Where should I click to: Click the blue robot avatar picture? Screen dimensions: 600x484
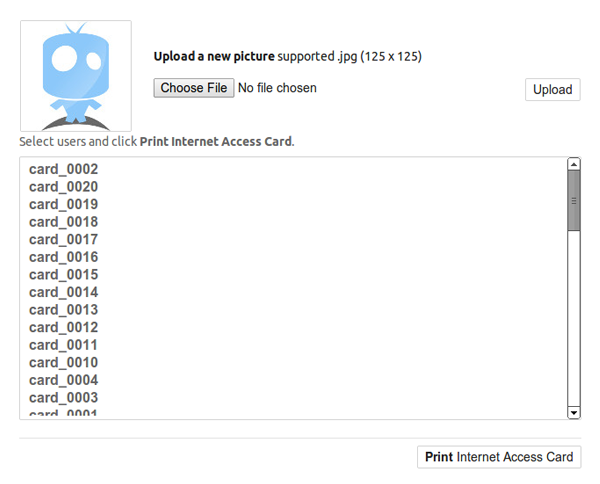click(76, 76)
